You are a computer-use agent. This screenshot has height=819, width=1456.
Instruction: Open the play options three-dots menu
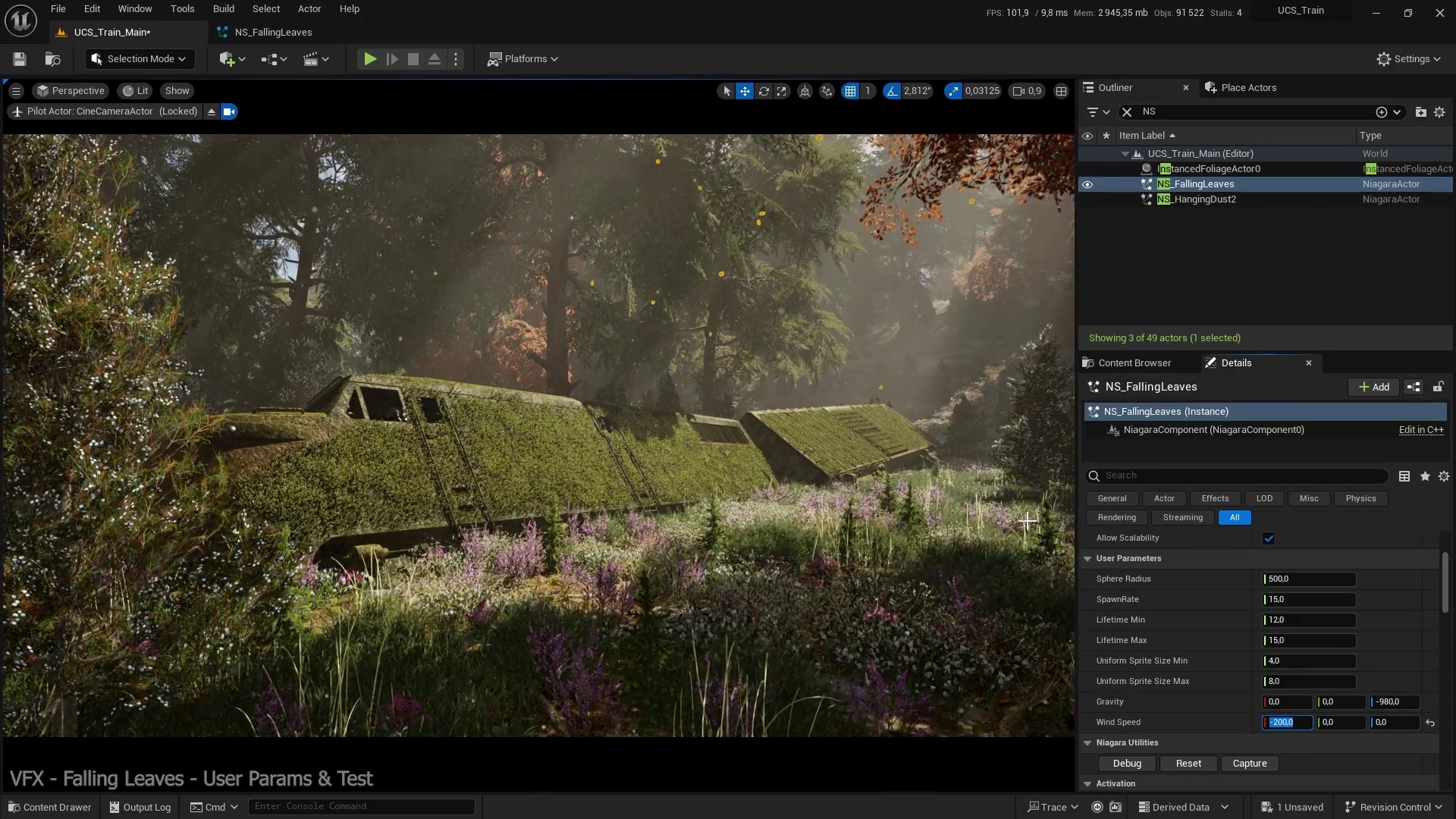456,59
